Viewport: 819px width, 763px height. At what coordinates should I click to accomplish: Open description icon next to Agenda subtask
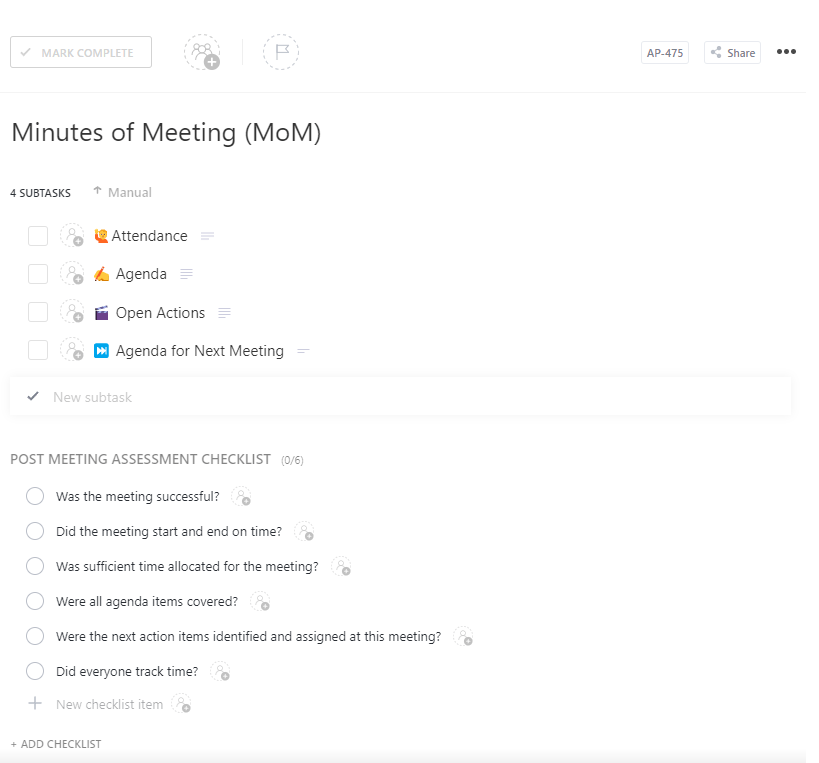click(x=187, y=274)
